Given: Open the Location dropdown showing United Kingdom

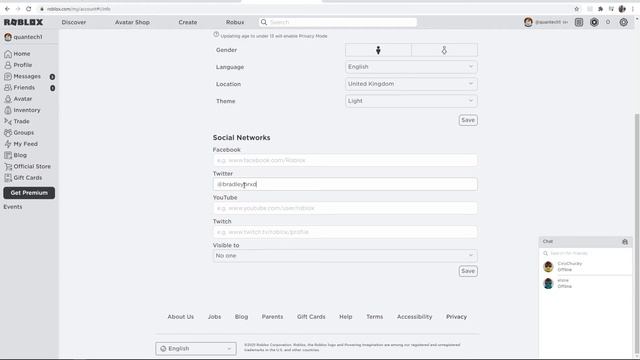Looking at the screenshot, I should pos(411,84).
